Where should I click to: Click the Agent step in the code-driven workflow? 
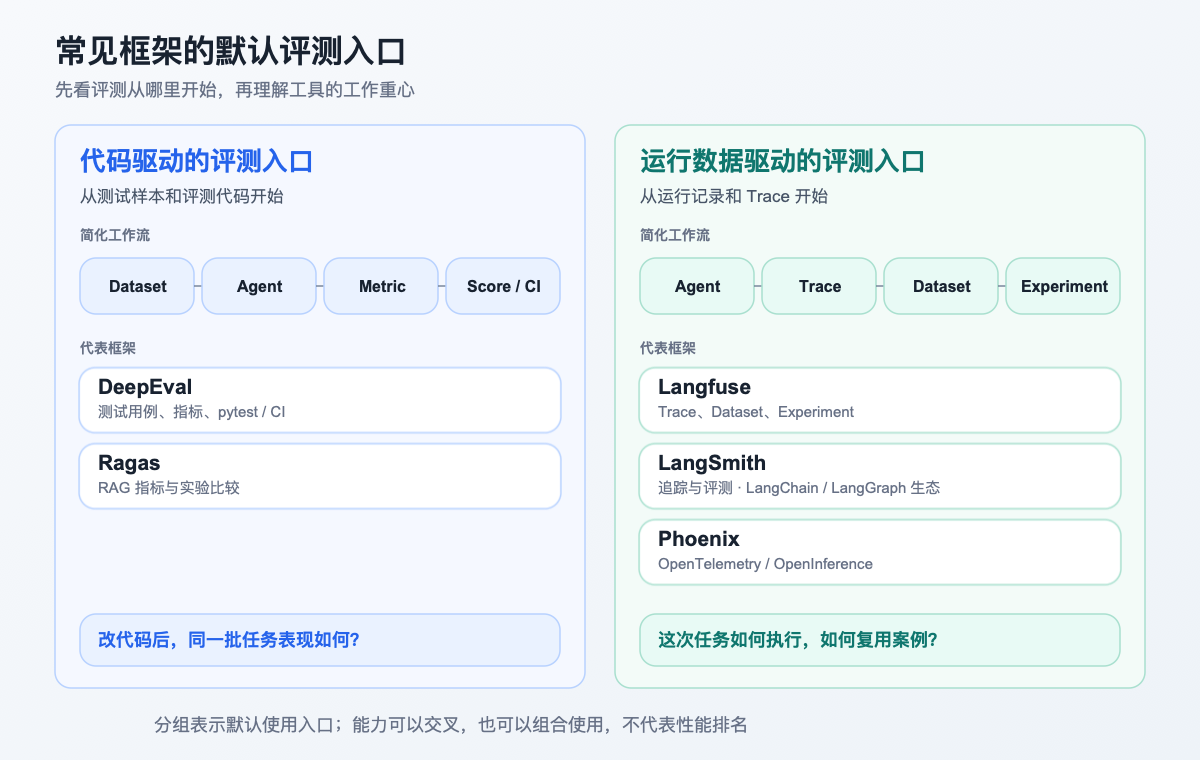[x=259, y=286]
